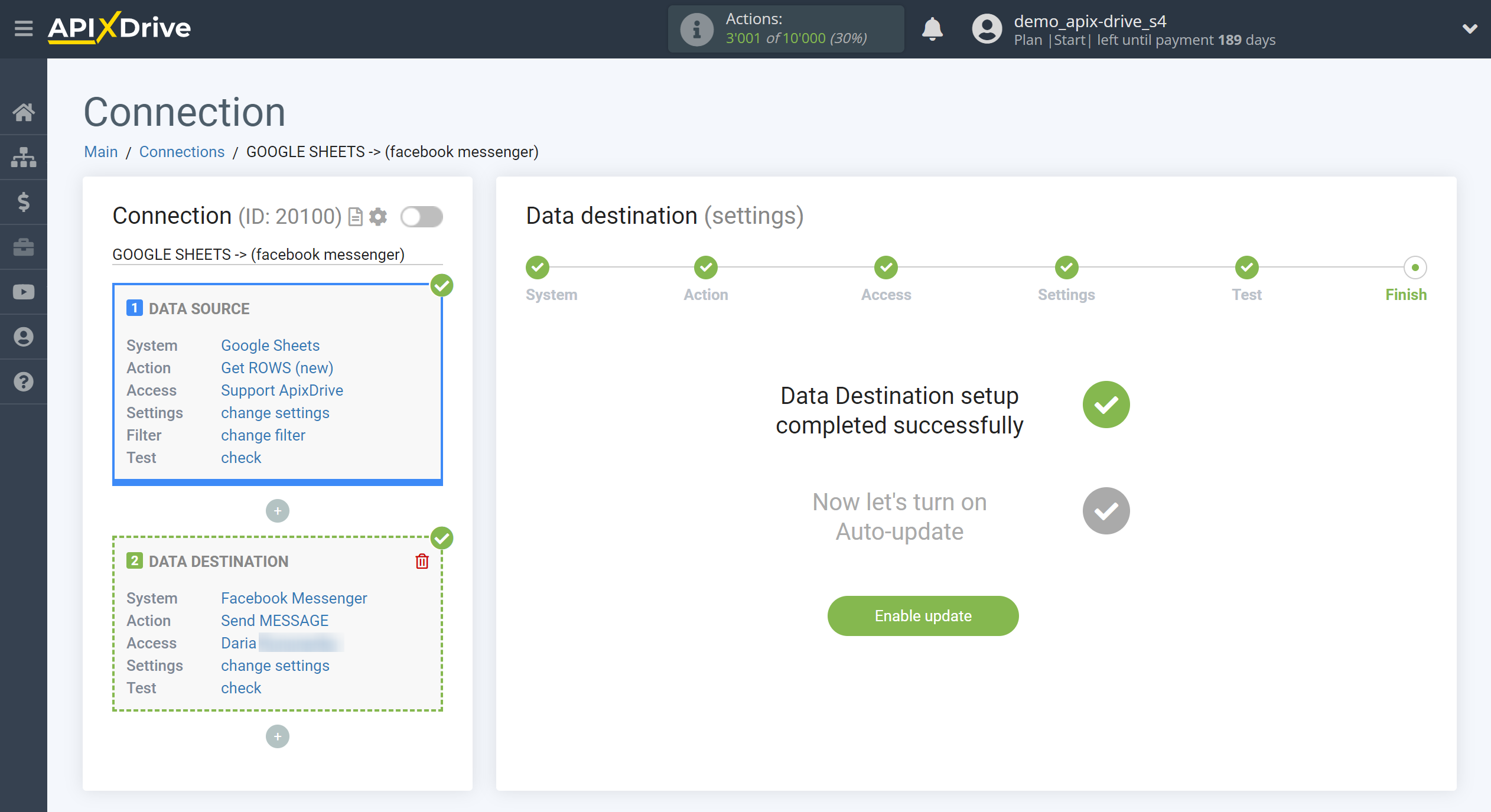Viewport: 1491px width, 812px height.
Task: Open profile icon in sidebar
Action: (24, 337)
